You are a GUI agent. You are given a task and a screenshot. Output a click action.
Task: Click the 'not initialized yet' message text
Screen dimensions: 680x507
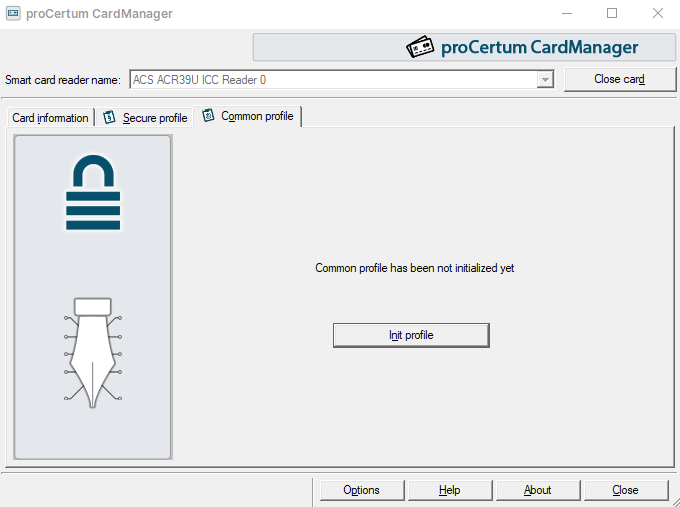tap(414, 268)
